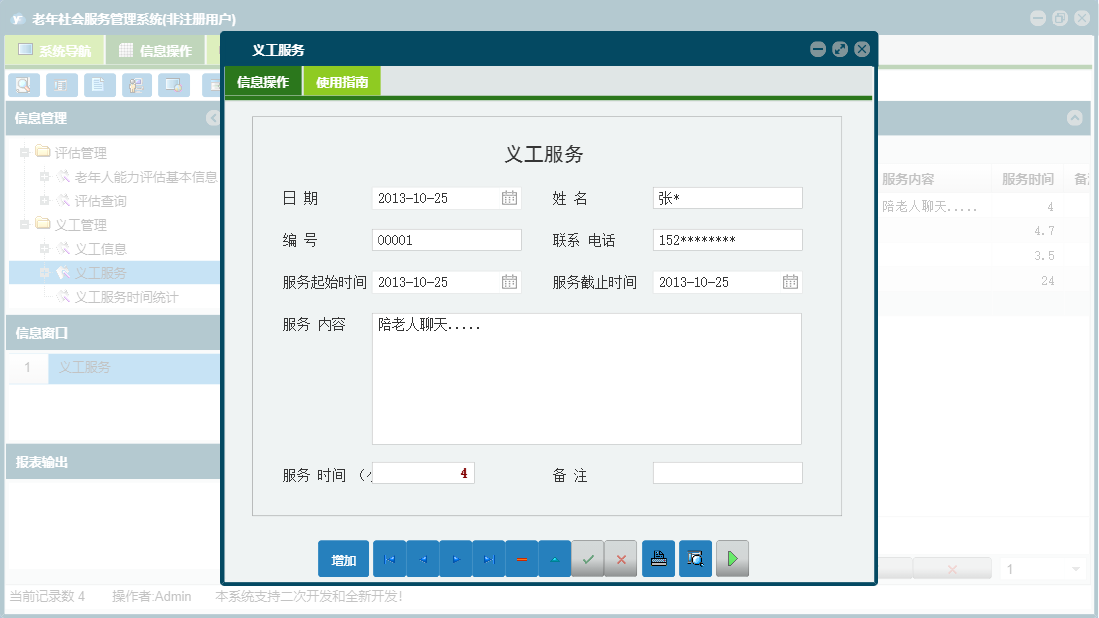Open the 服务起始时间 calendar picker

tap(511, 281)
